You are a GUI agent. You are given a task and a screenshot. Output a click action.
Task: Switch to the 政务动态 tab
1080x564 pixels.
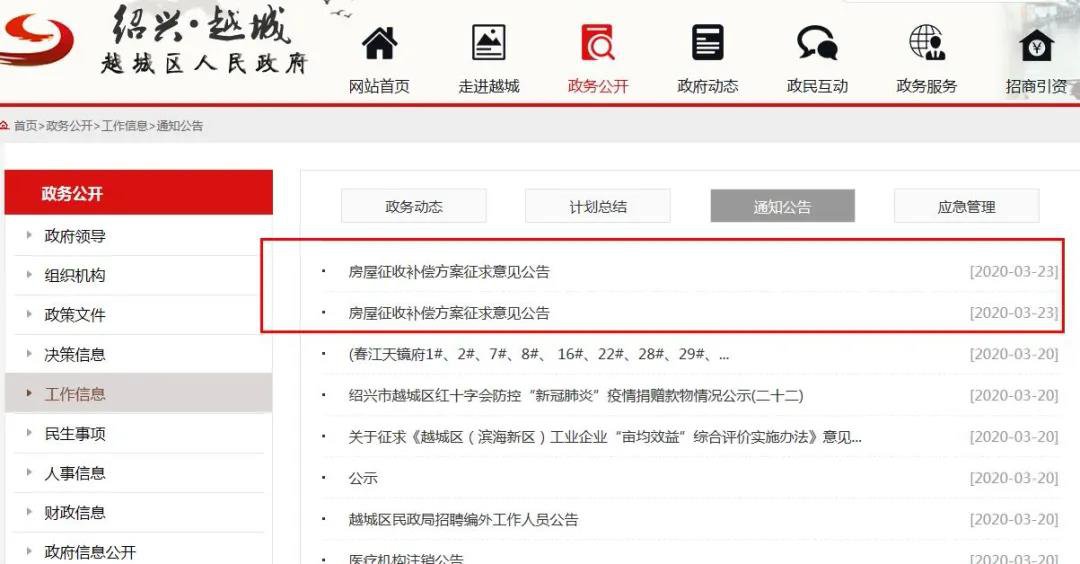pos(413,206)
